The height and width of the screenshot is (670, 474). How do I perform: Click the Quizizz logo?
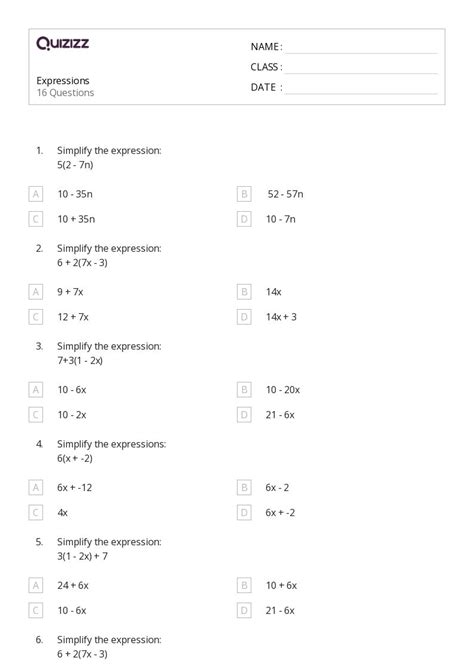62,43
